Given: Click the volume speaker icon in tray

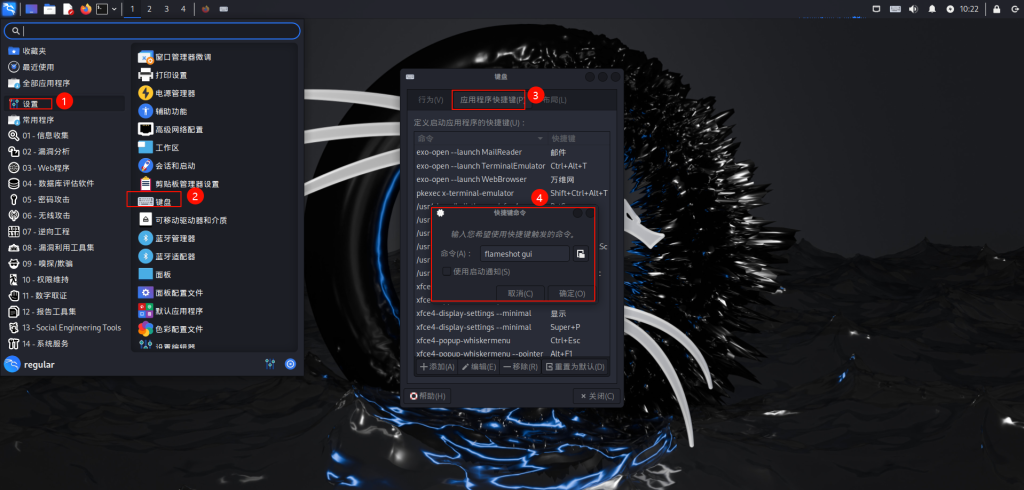Looking at the screenshot, I should [x=913, y=9].
